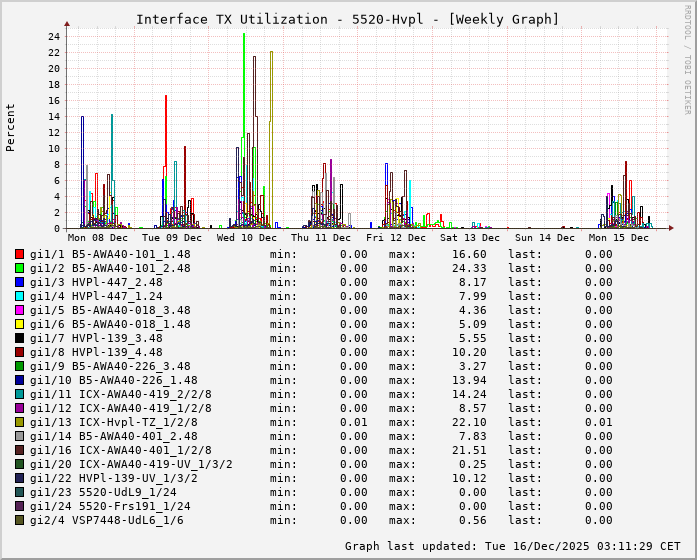This screenshot has height=560, width=697.
Task: Click the Percent y-axis label
Action: coord(11,127)
